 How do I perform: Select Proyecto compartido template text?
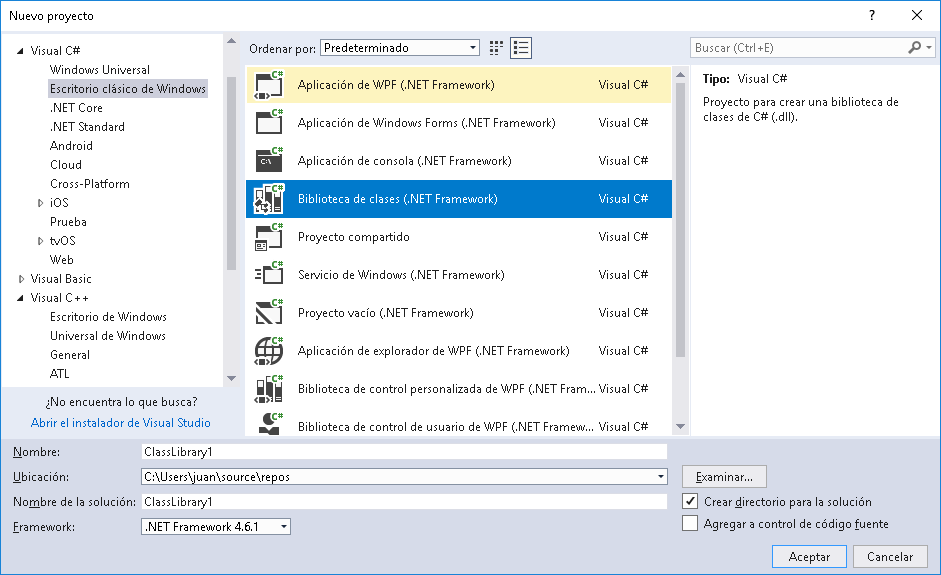click(353, 237)
